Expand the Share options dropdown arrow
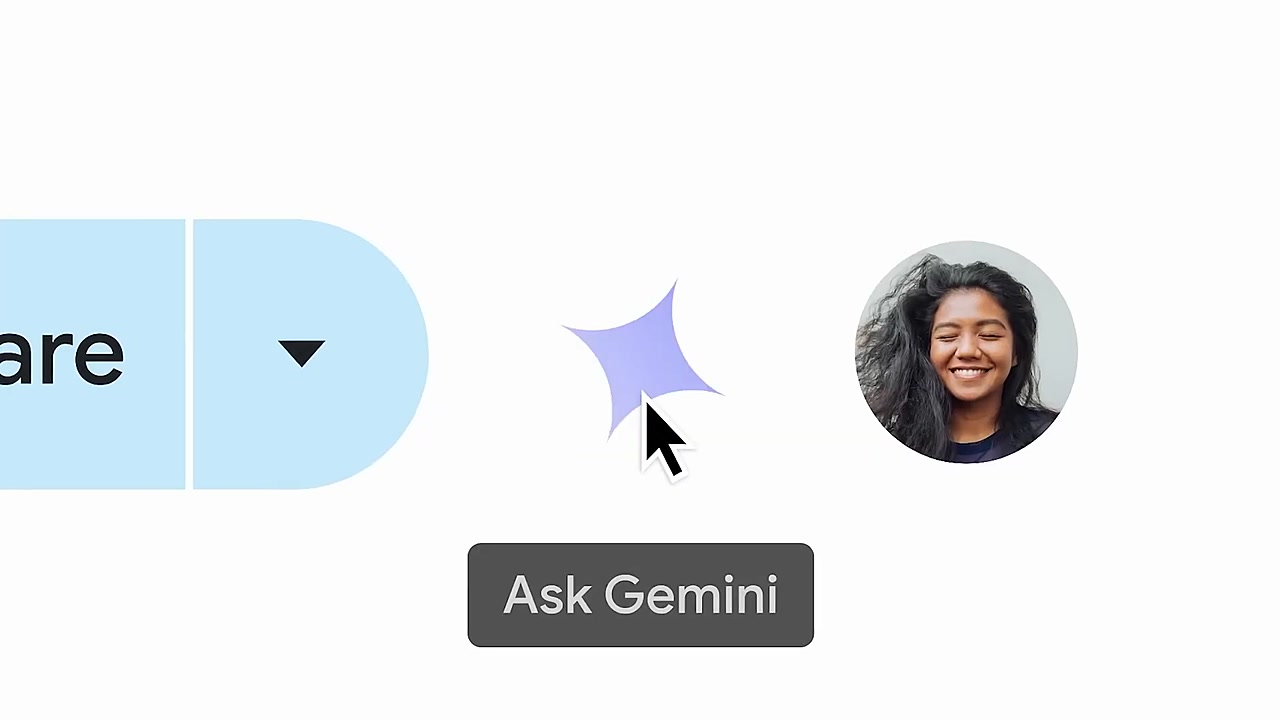Viewport: 1280px width, 720px height. (x=302, y=354)
